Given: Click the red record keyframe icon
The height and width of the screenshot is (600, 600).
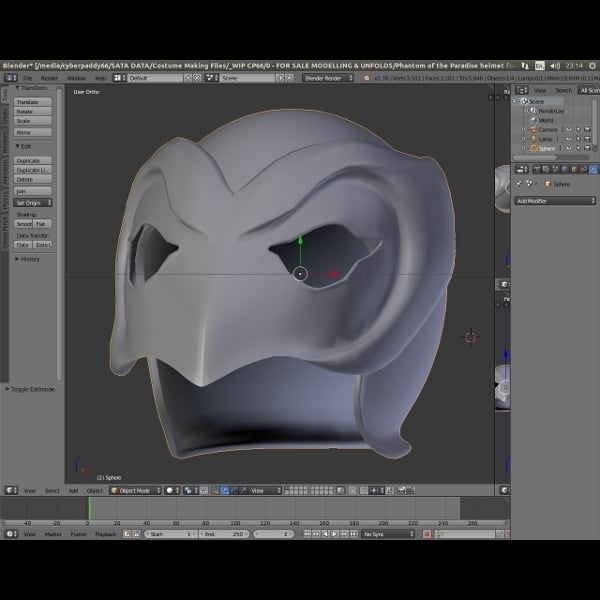Looking at the screenshot, I should (x=427, y=534).
